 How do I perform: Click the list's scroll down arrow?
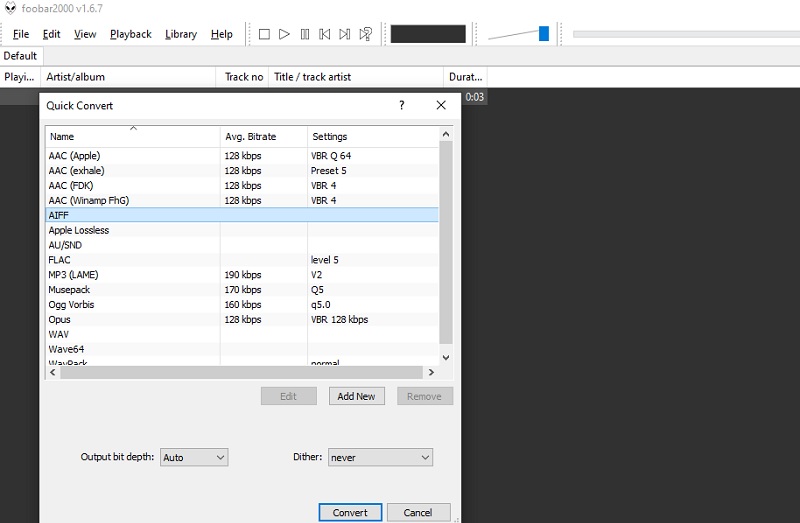pos(446,357)
